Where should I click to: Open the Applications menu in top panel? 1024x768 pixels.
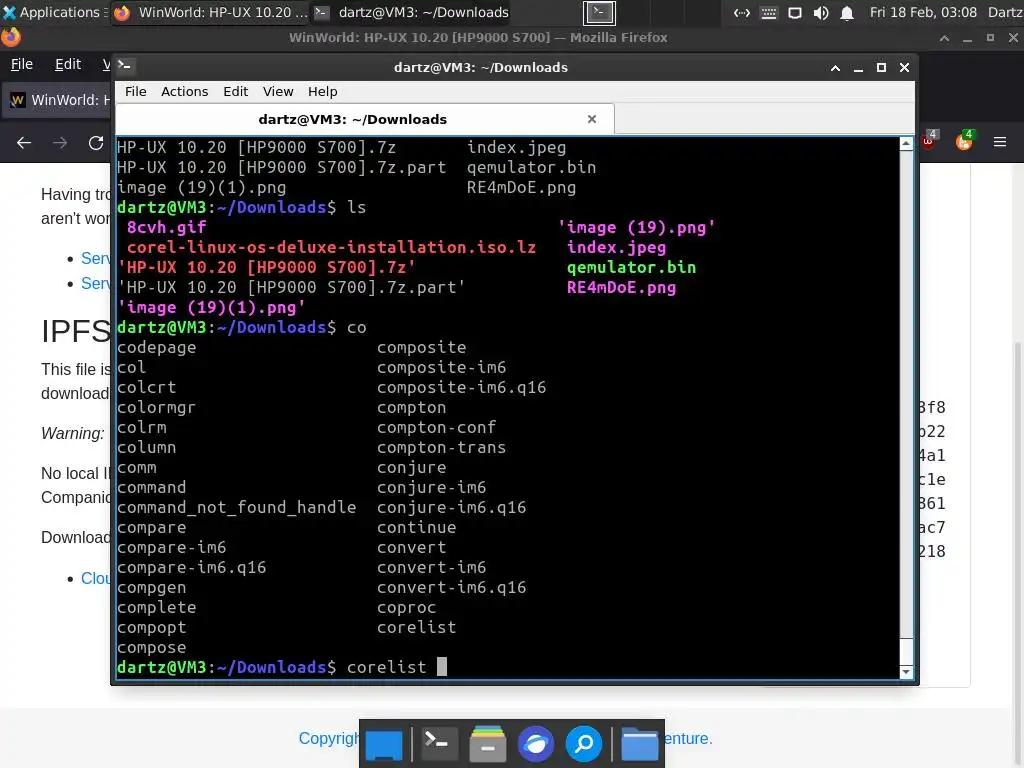tap(52, 12)
